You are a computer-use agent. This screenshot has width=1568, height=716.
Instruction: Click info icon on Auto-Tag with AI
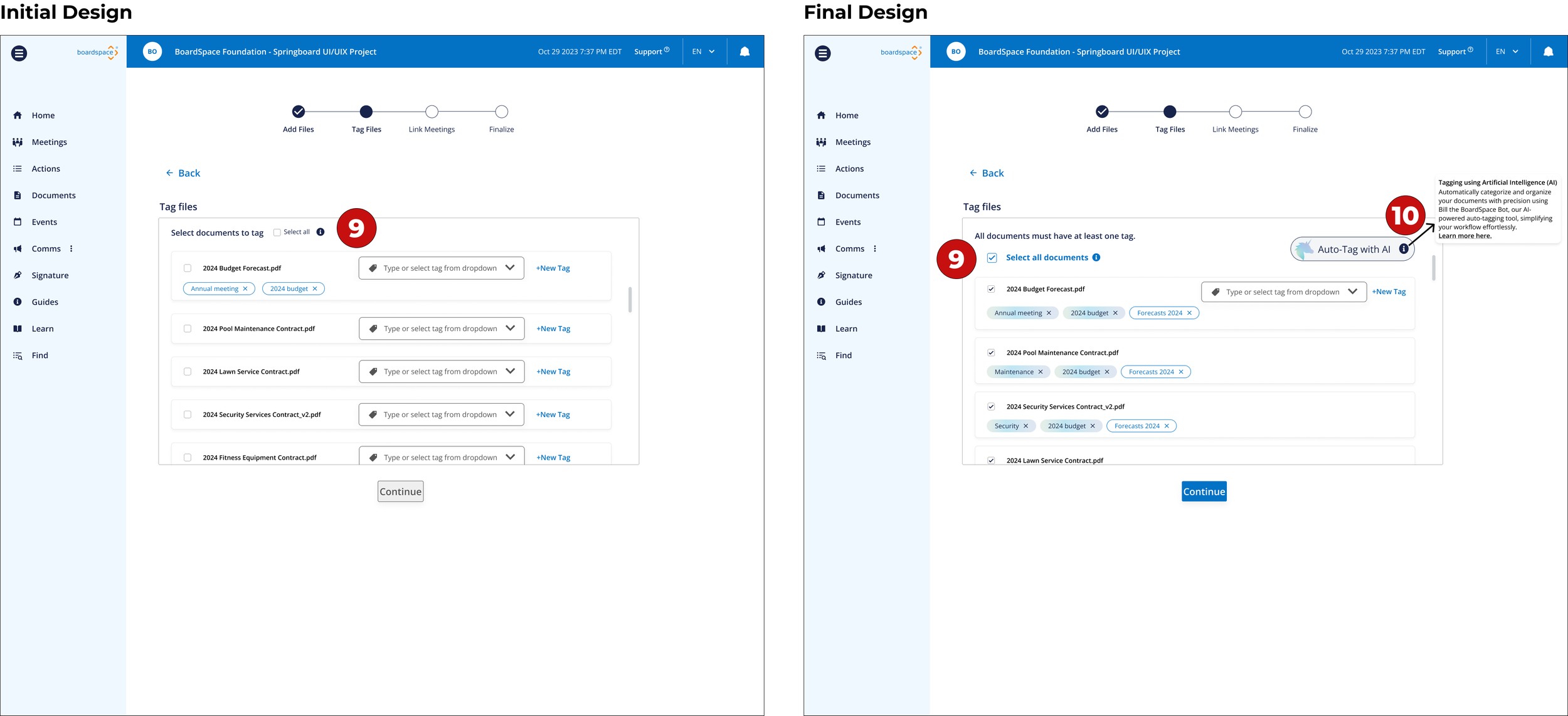click(1404, 249)
